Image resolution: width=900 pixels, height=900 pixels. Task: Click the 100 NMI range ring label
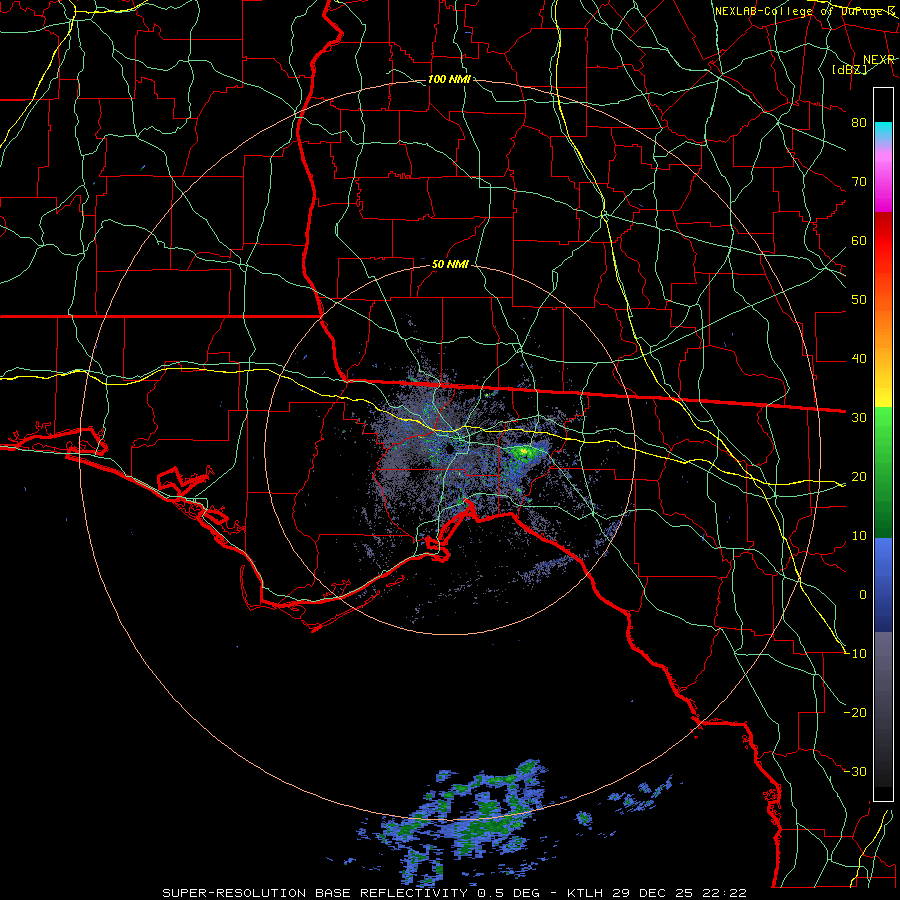(x=449, y=79)
